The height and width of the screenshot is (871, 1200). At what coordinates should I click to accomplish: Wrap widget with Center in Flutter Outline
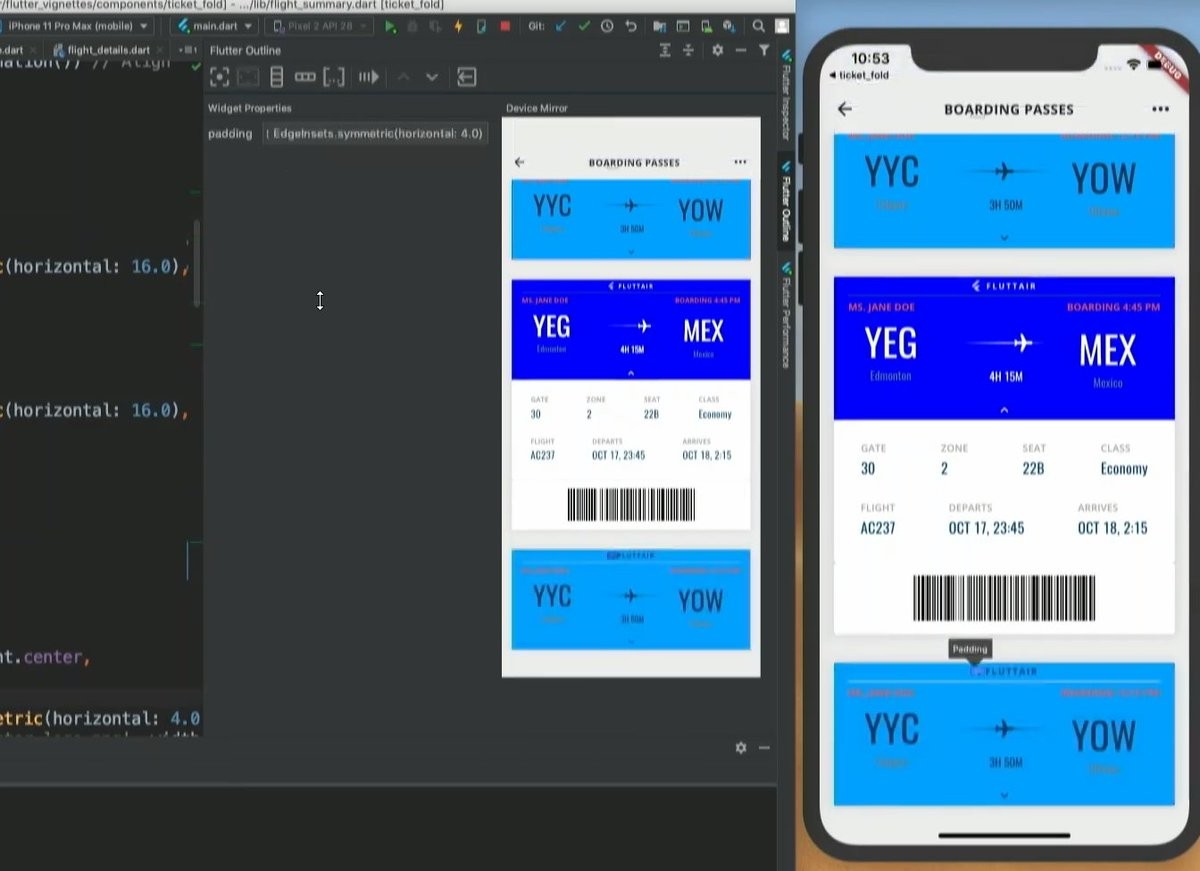pos(220,77)
